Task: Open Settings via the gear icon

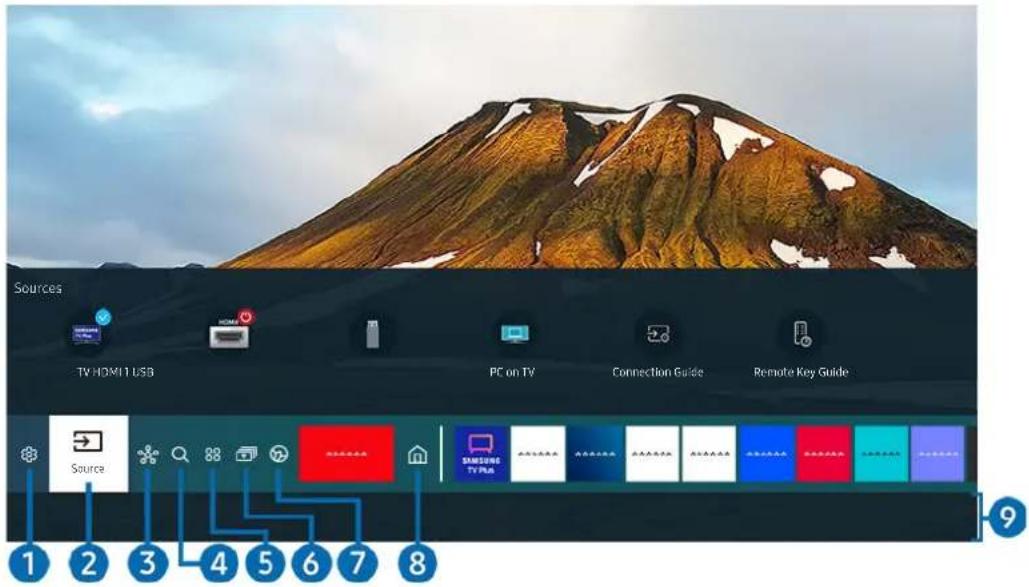Action: coord(29,454)
